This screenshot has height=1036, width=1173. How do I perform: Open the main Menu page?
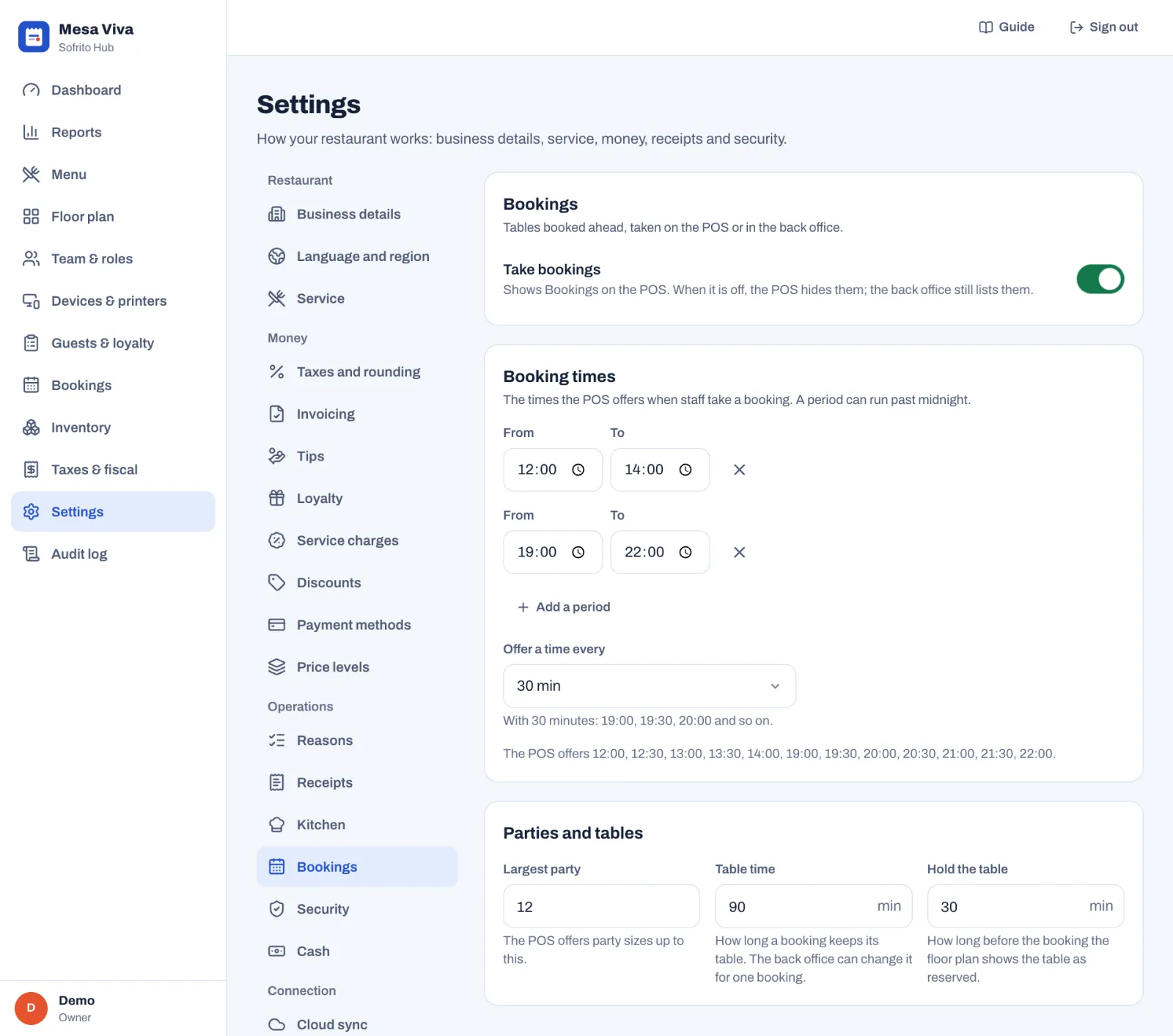tap(113, 174)
